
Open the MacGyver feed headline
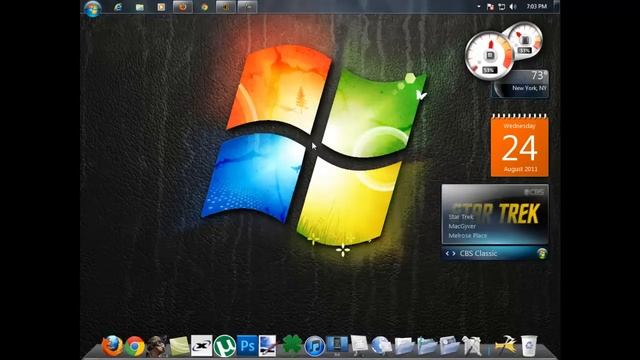point(462,226)
